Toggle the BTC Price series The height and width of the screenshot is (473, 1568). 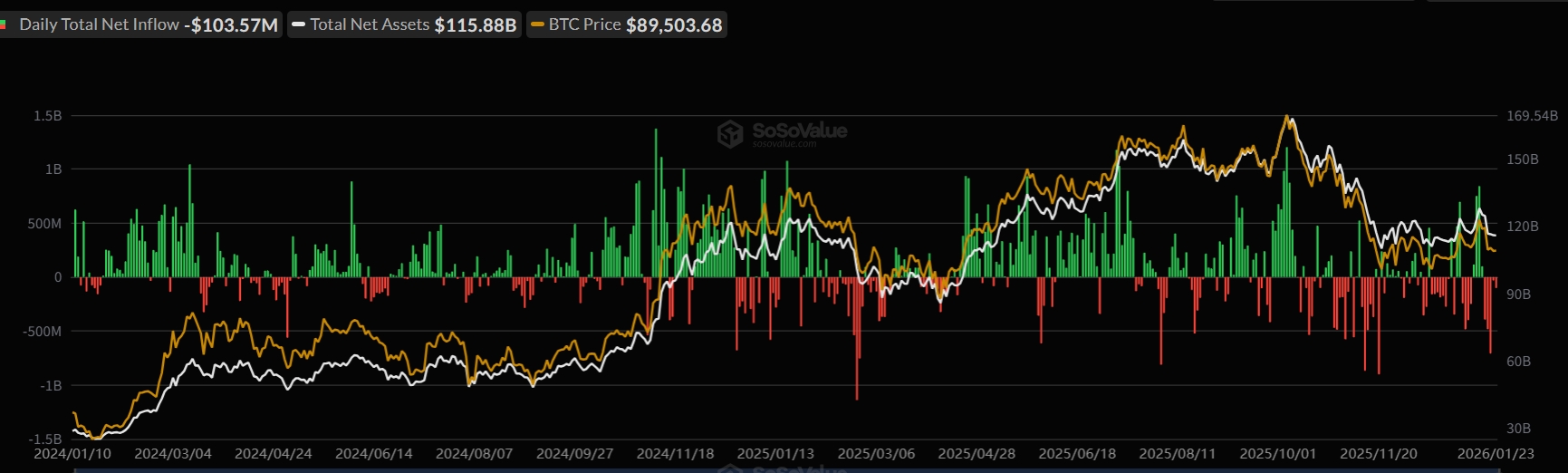coord(584,25)
